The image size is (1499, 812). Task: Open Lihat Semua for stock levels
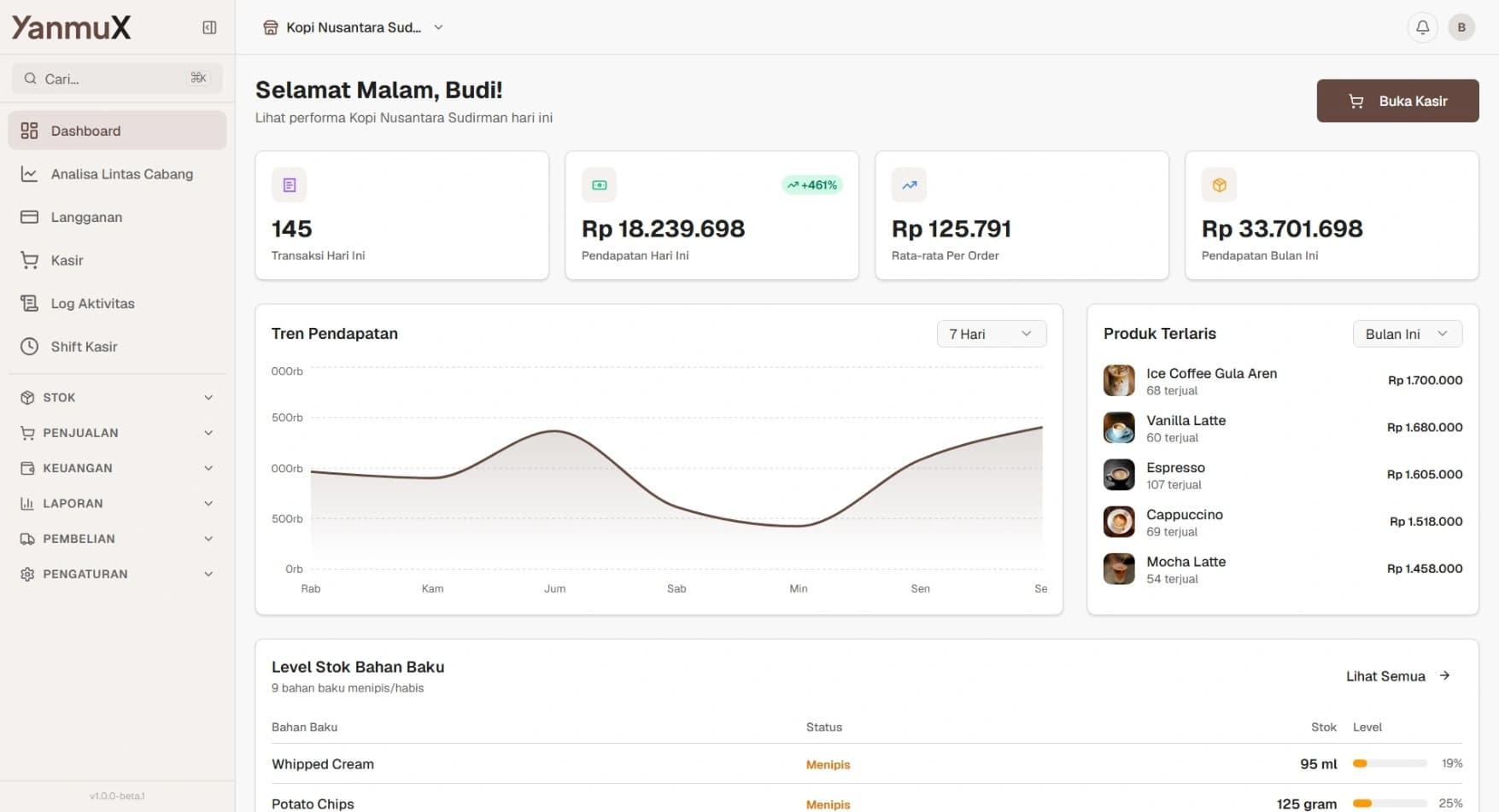pos(1397,675)
